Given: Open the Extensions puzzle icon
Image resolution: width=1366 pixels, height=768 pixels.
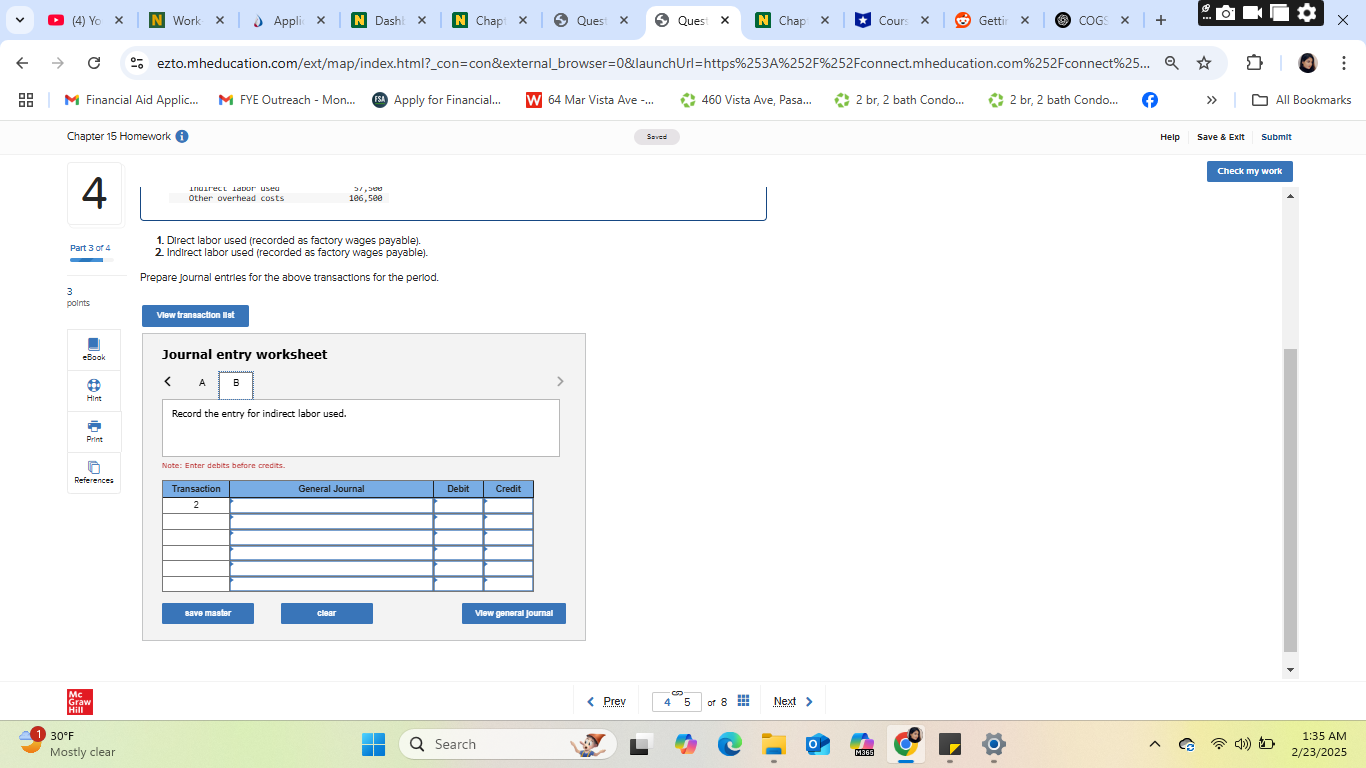Looking at the screenshot, I should pos(1255,63).
